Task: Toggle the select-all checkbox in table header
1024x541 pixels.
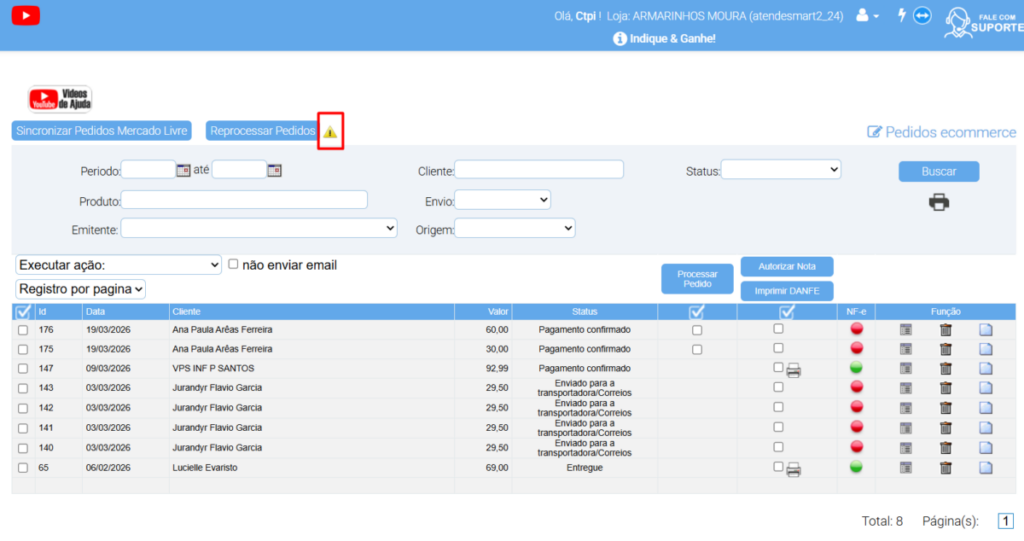Action: point(23,312)
